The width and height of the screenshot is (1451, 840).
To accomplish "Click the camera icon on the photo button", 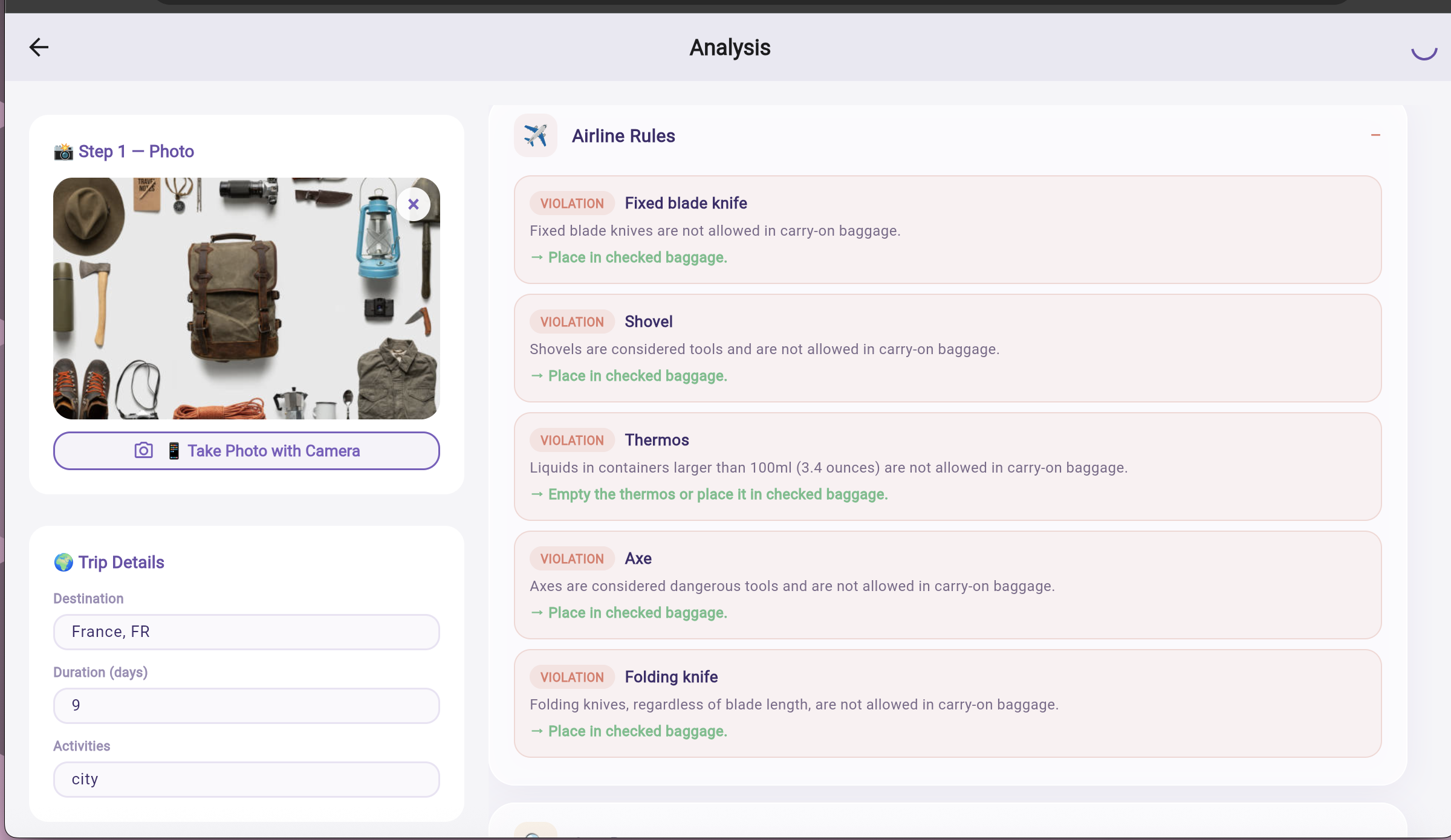I will [143, 451].
